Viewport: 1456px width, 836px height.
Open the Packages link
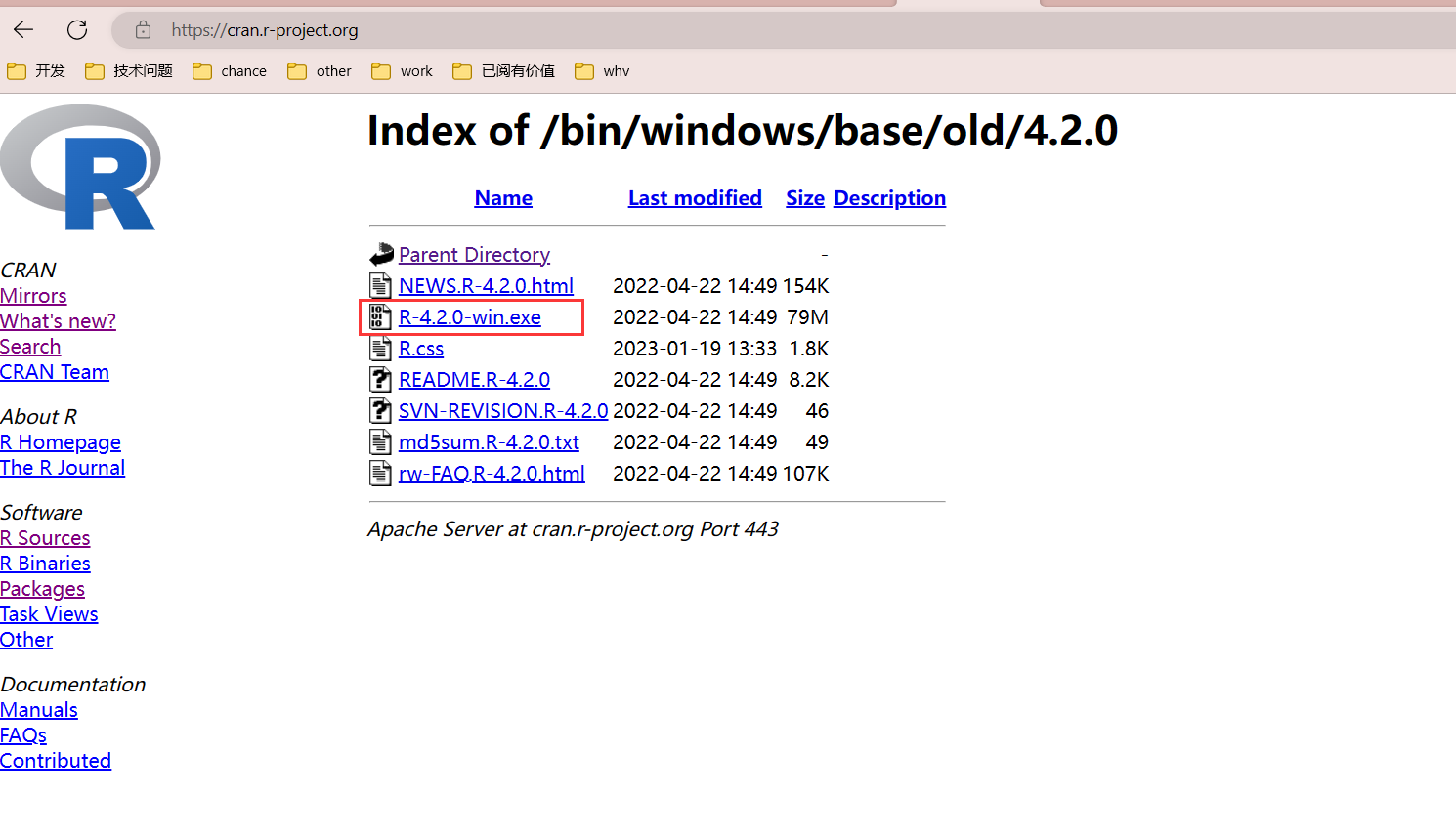(42, 589)
